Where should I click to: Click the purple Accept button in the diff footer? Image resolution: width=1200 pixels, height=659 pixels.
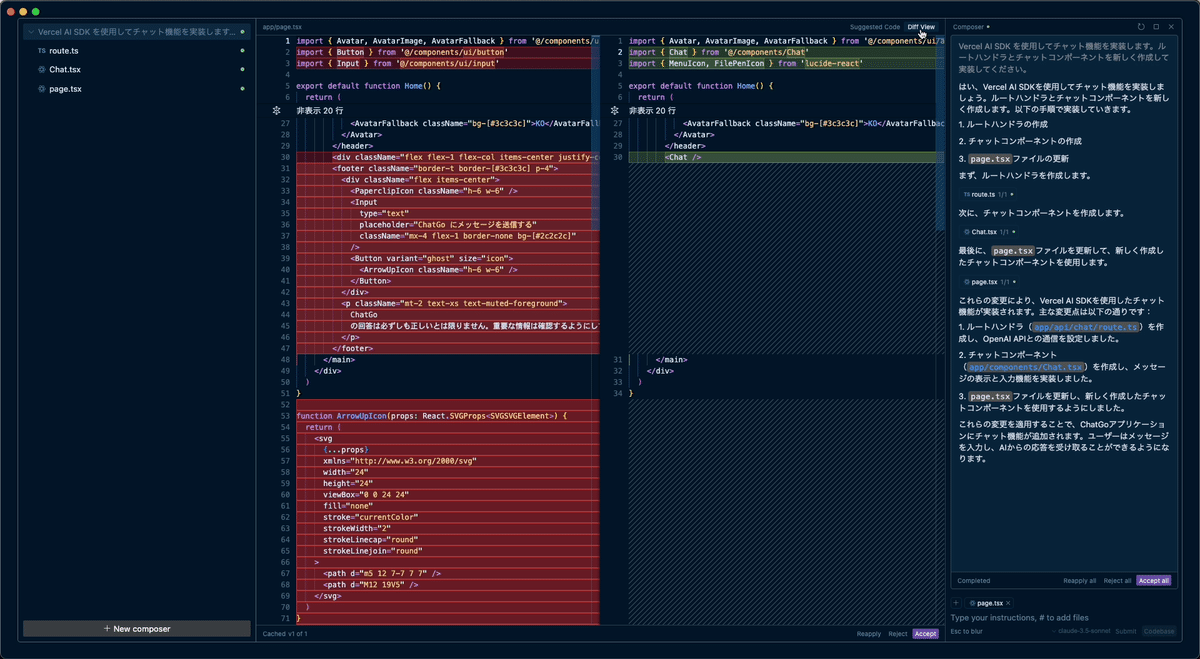tap(925, 634)
